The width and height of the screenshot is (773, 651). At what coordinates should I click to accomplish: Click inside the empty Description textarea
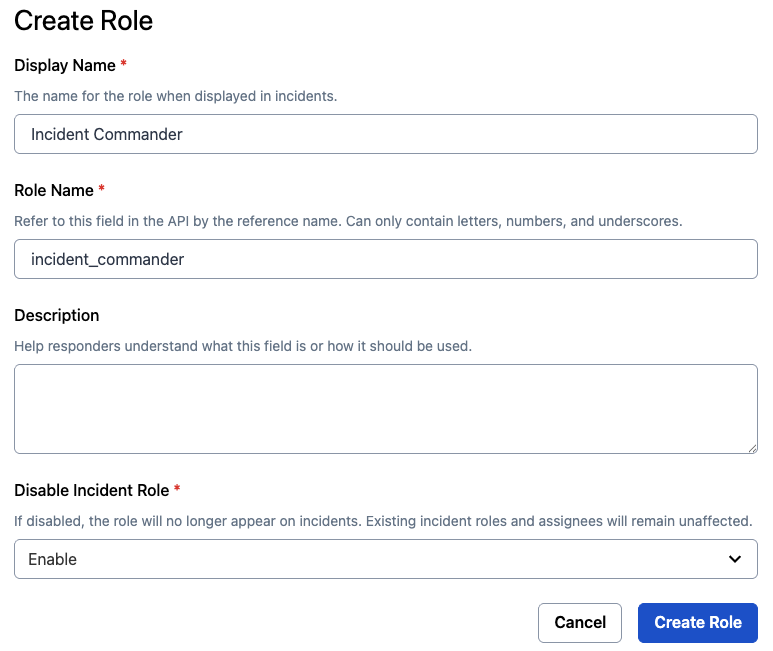385,408
